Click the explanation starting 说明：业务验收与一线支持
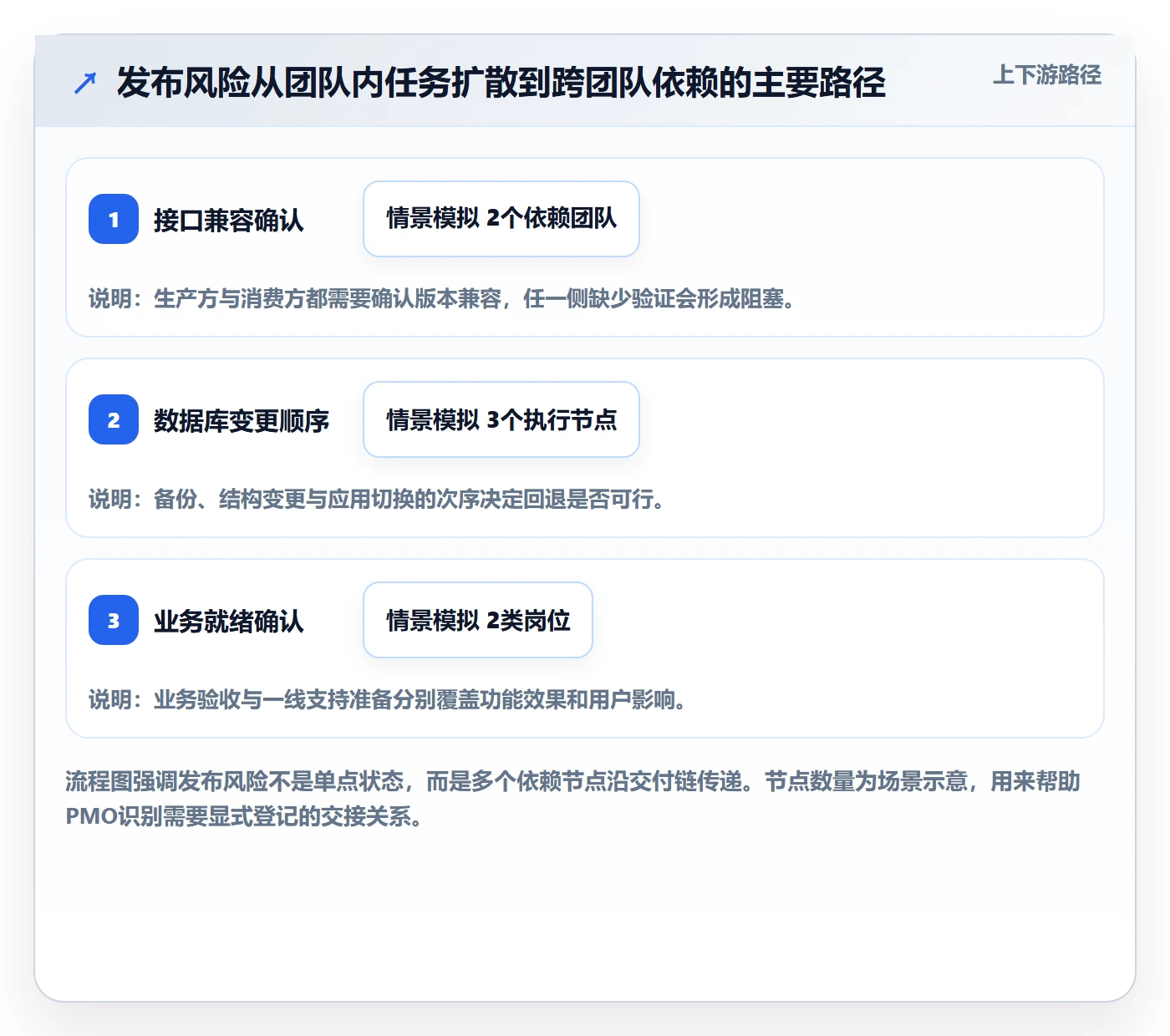Viewport: 1170px width, 1036px height. pos(387,700)
